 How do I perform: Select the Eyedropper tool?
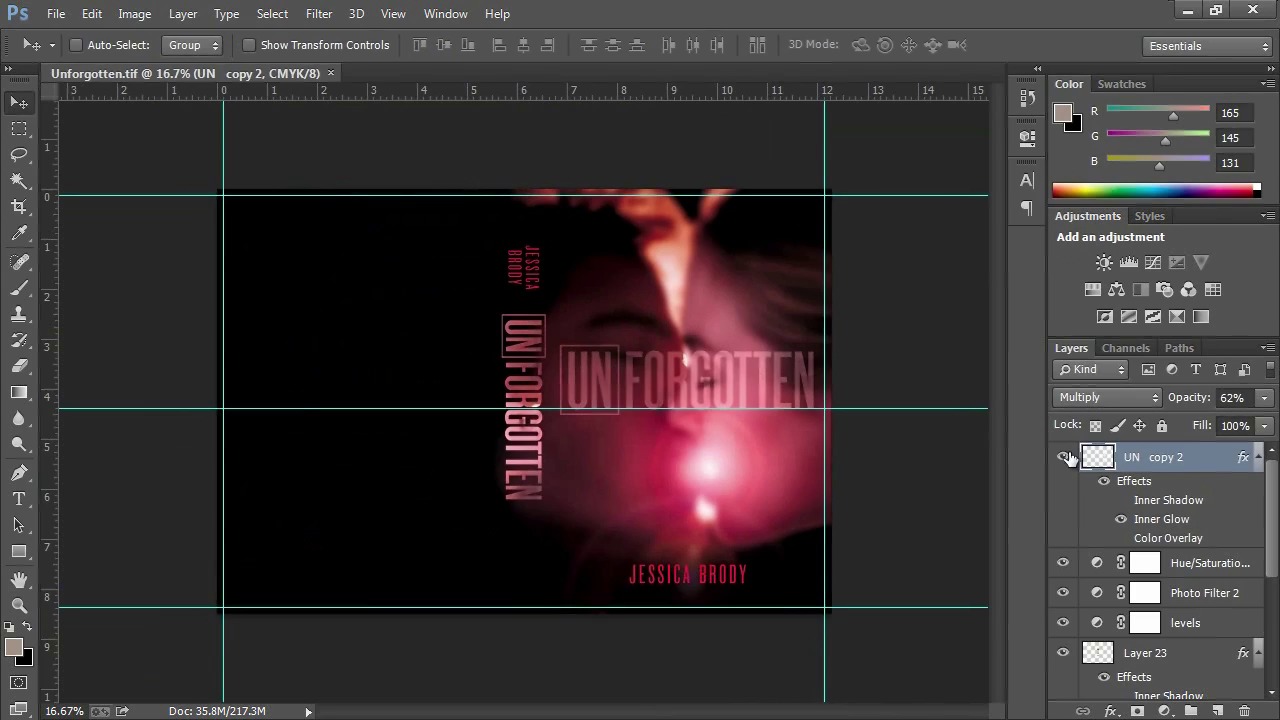pyautogui.click(x=19, y=233)
